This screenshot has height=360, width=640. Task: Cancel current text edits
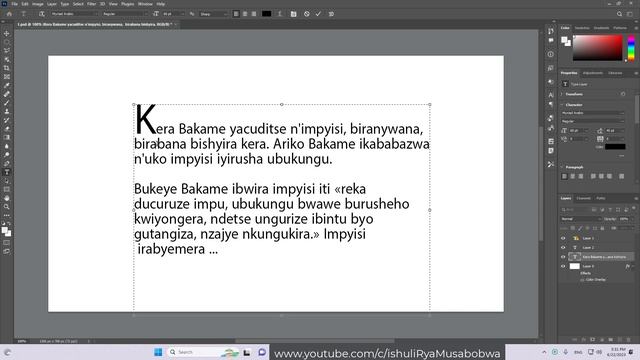(307, 14)
